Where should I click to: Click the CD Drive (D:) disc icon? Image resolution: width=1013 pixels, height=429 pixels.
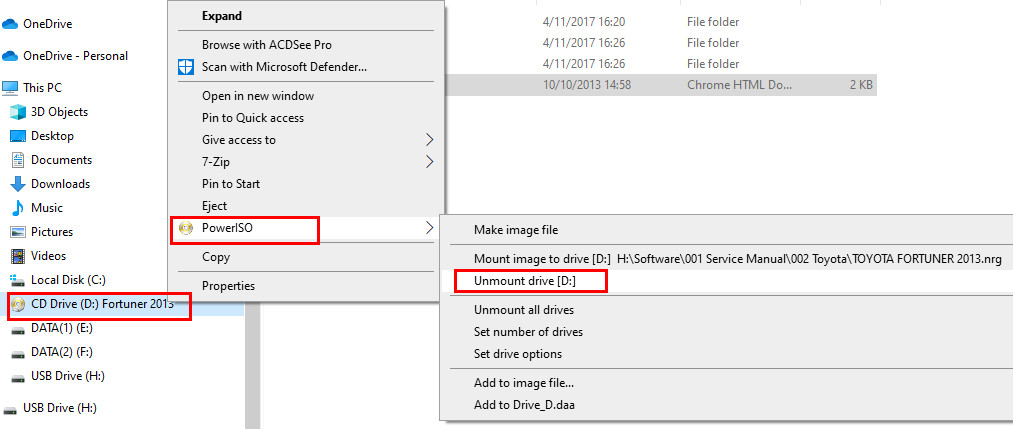[18, 304]
